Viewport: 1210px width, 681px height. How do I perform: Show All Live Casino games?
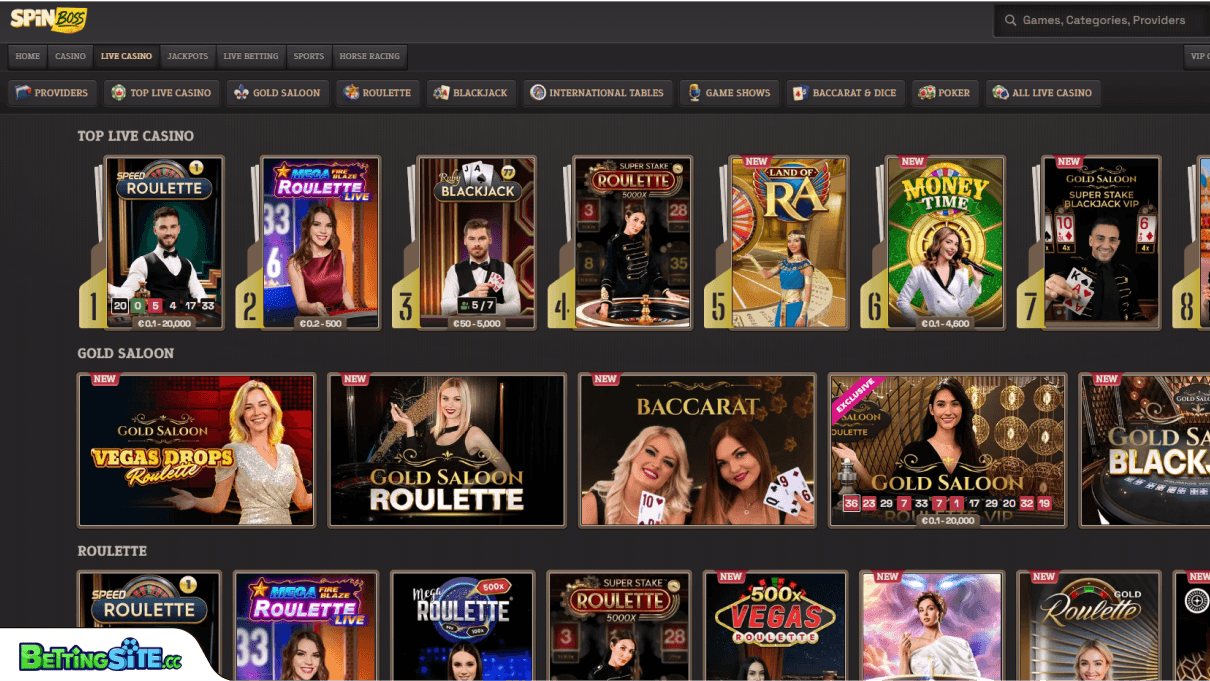click(x=1043, y=93)
